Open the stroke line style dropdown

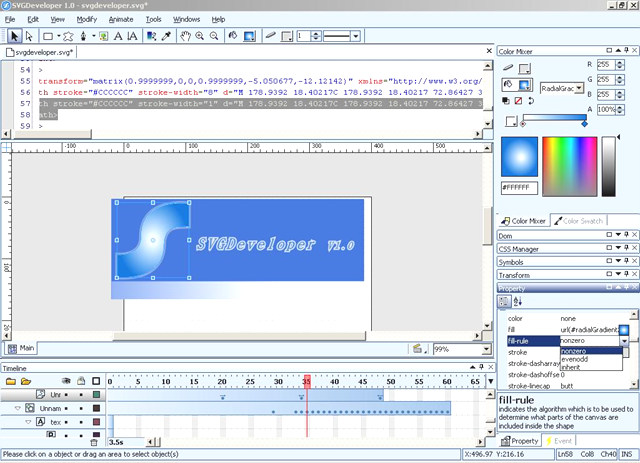click(x=356, y=36)
